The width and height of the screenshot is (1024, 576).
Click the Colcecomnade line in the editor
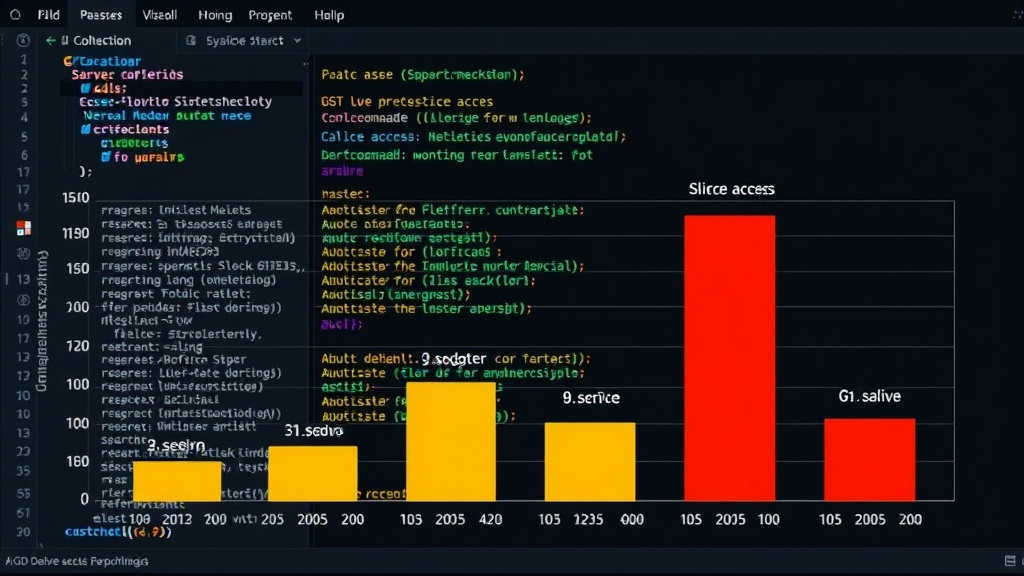tap(456, 118)
